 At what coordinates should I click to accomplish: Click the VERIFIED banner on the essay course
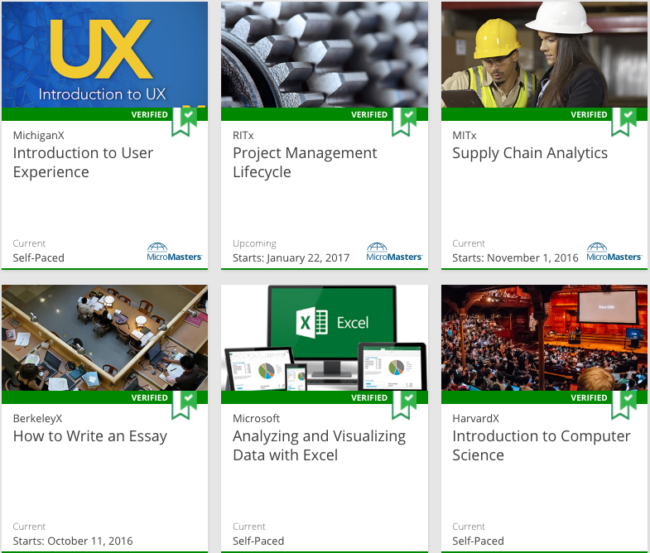click(x=105, y=398)
